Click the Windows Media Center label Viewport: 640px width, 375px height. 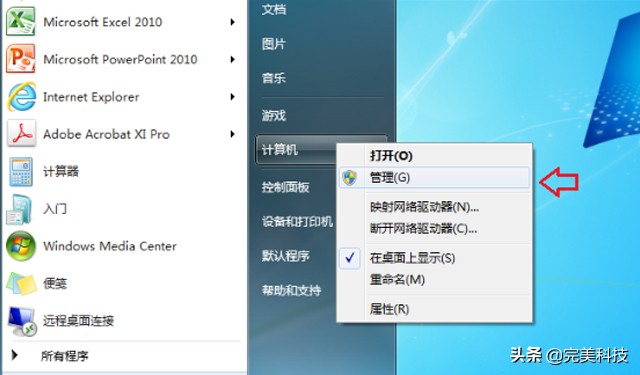[110, 246]
